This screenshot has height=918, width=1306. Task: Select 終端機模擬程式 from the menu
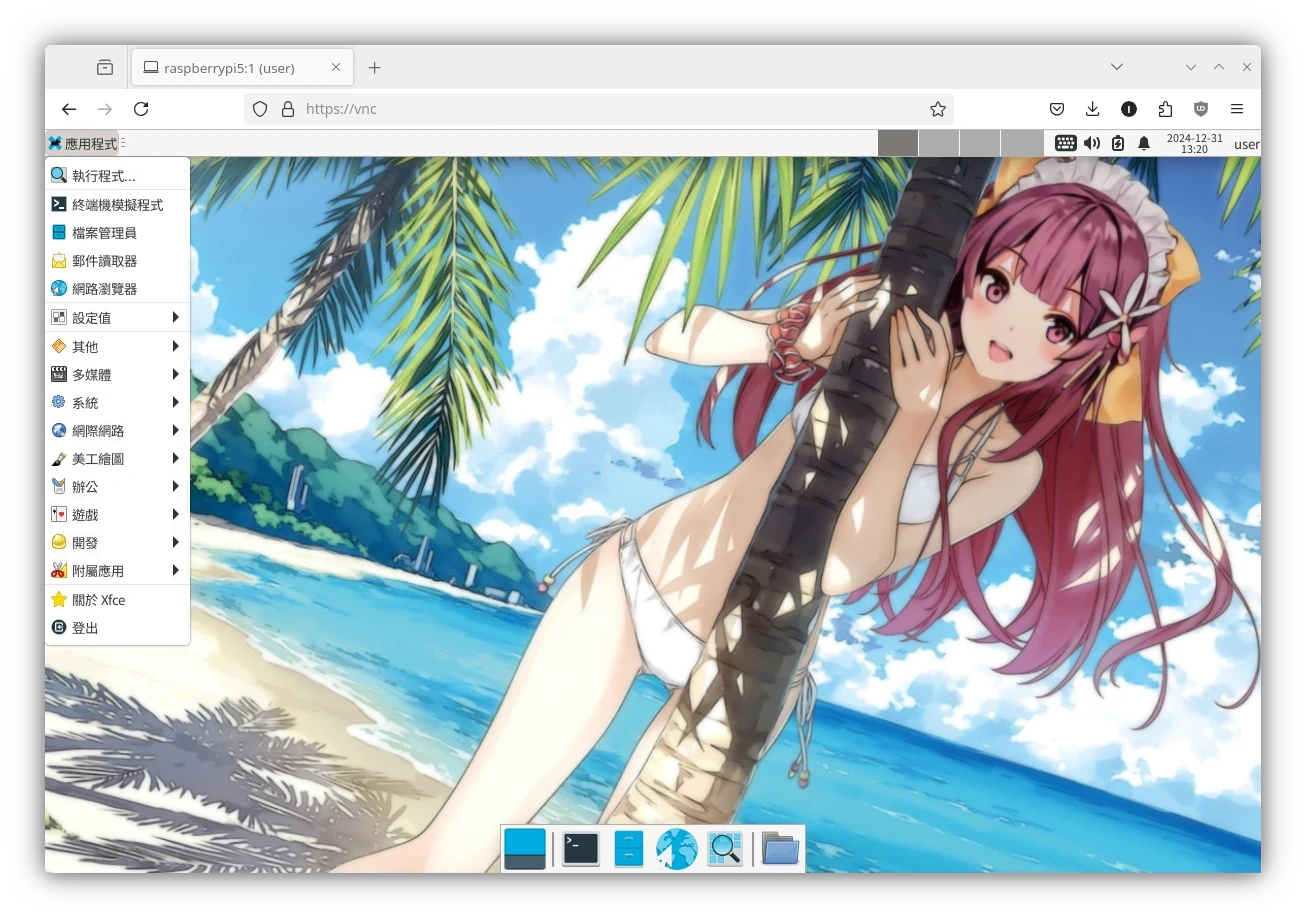tap(117, 205)
